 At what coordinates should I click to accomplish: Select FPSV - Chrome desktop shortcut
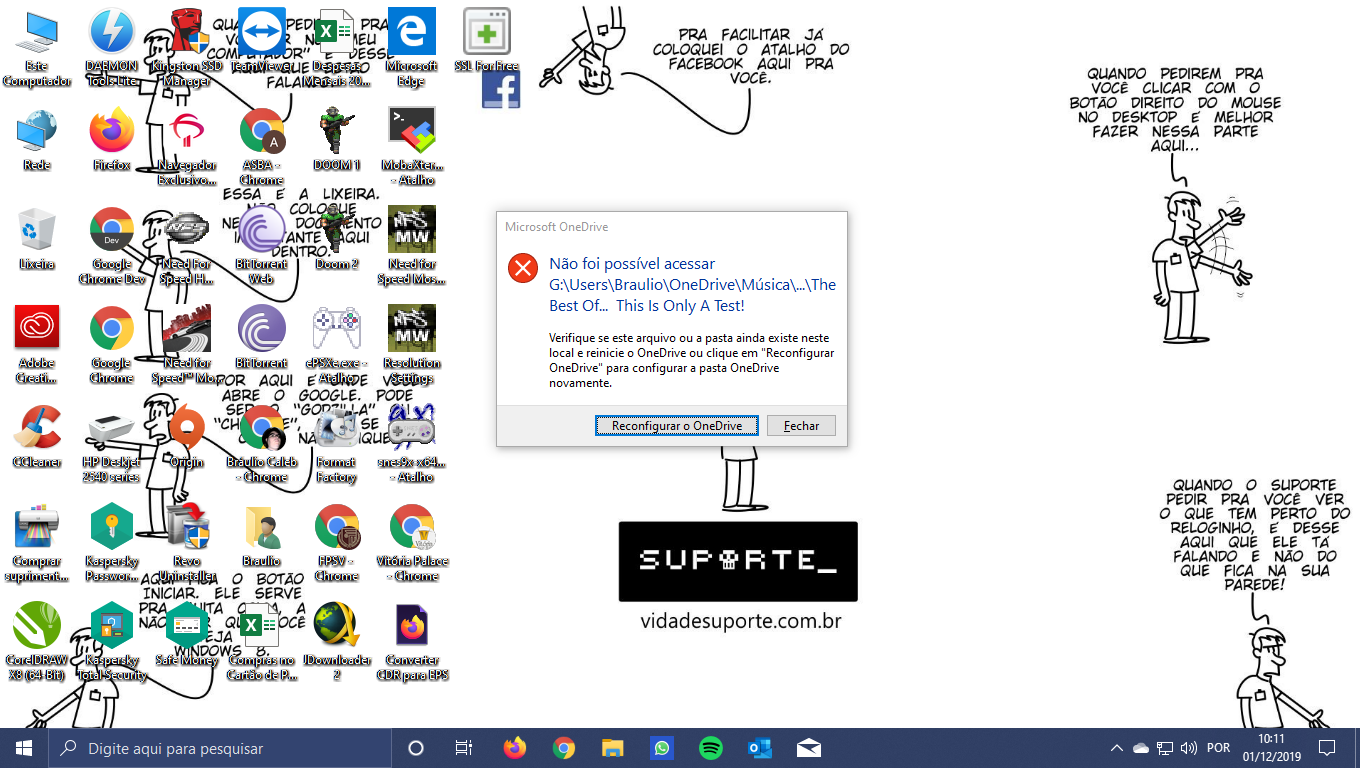click(337, 545)
